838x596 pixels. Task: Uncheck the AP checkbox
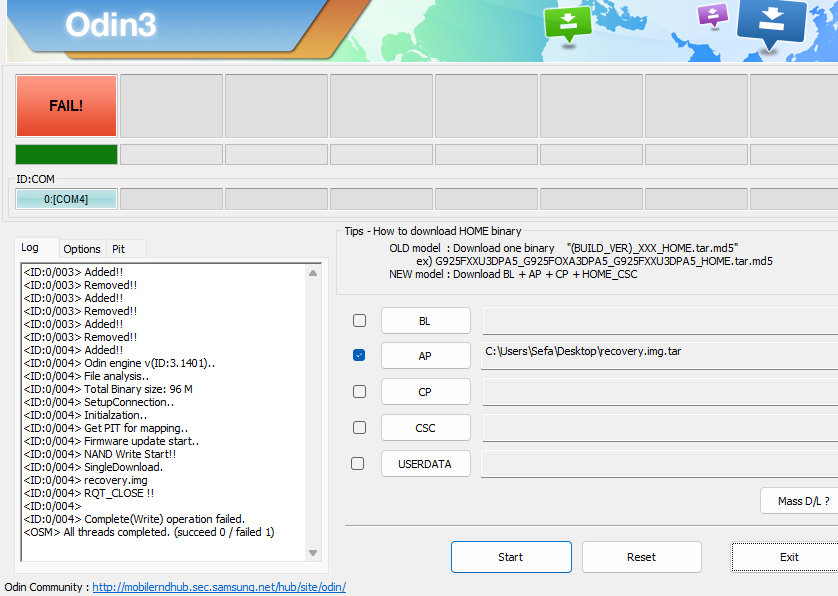(359, 355)
